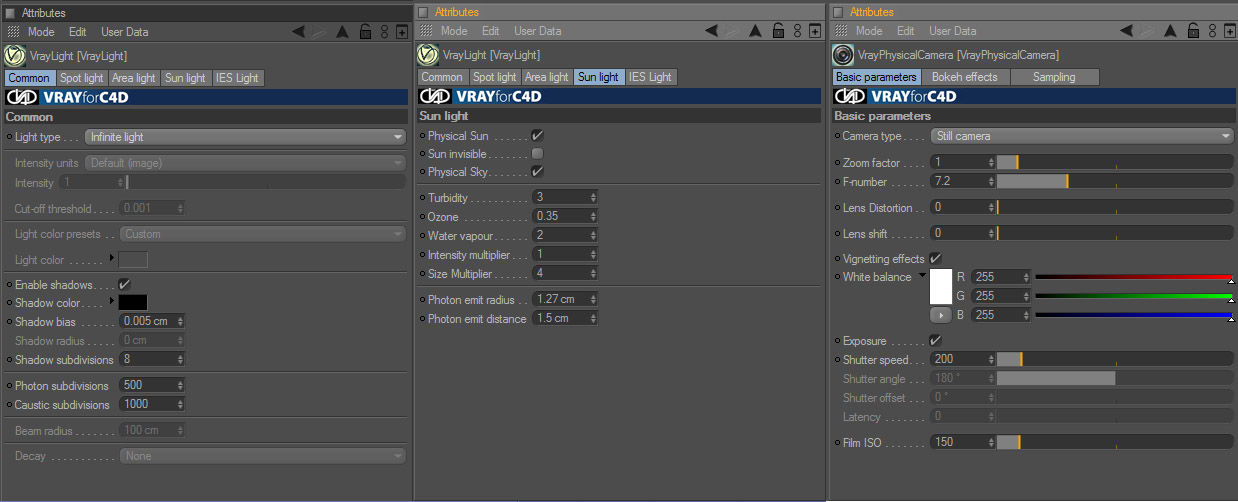Viewport: 1238px width, 502px height.
Task: Toggle Exposure checkbox
Action: 936,341
